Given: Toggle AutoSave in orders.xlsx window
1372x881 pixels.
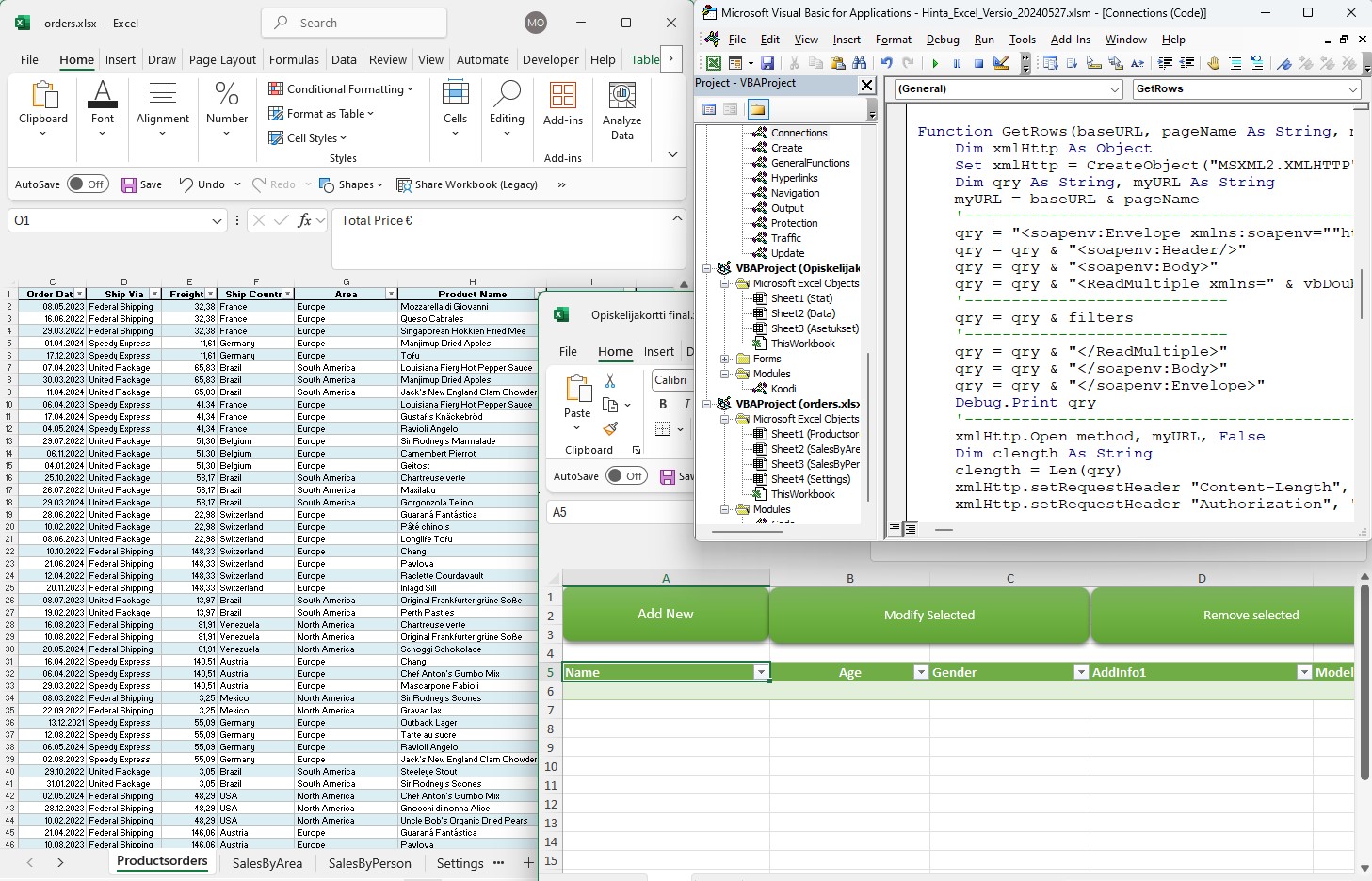Looking at the screenshot, I should 88,184.
